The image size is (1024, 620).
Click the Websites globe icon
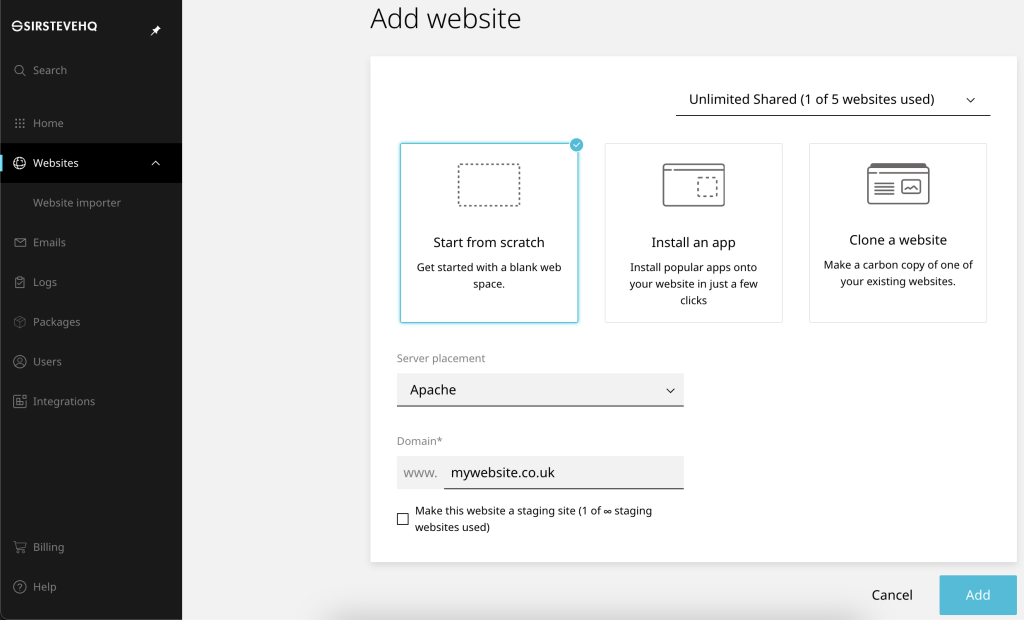(20, 163)
